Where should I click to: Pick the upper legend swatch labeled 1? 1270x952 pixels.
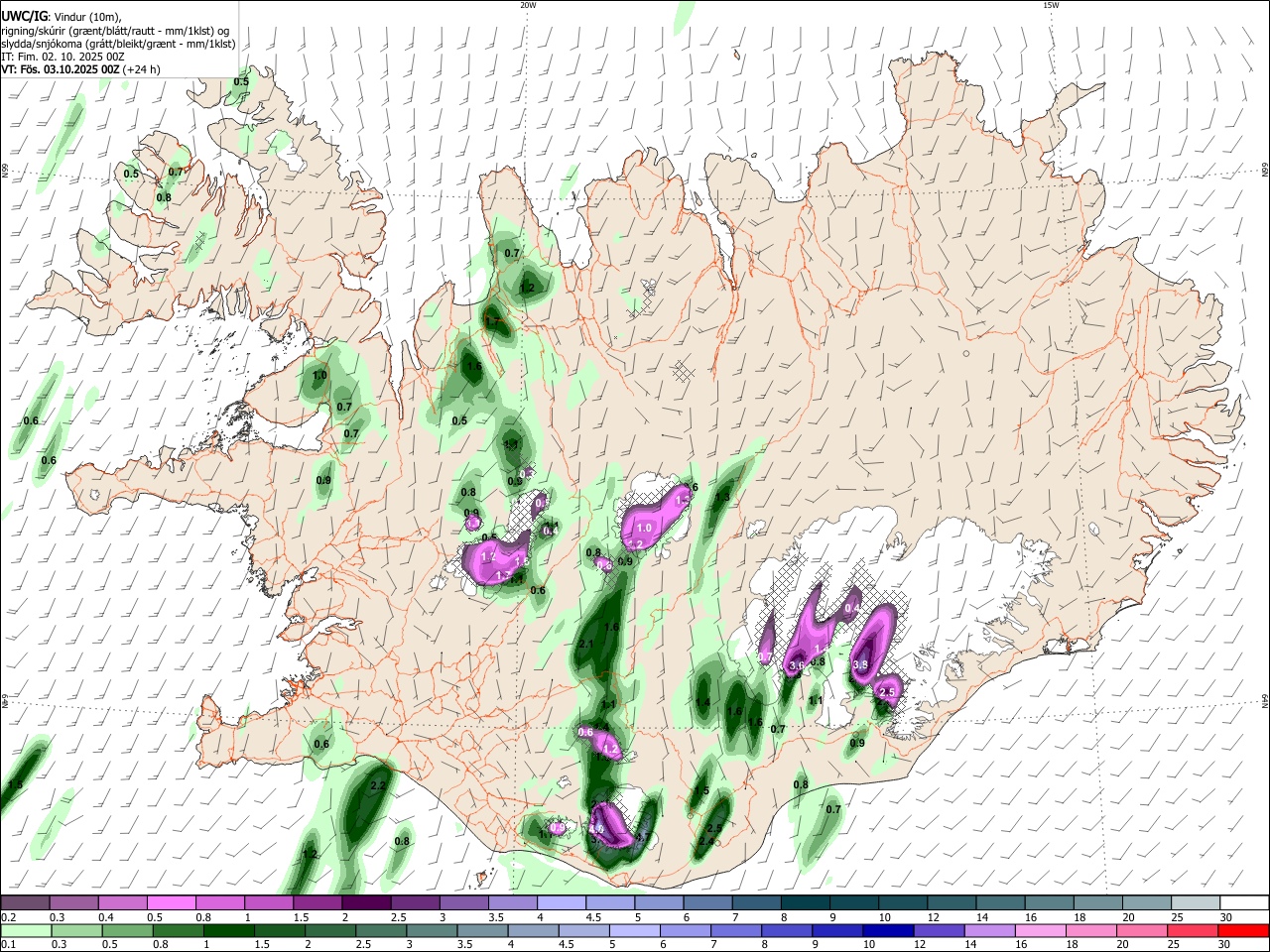270,902
